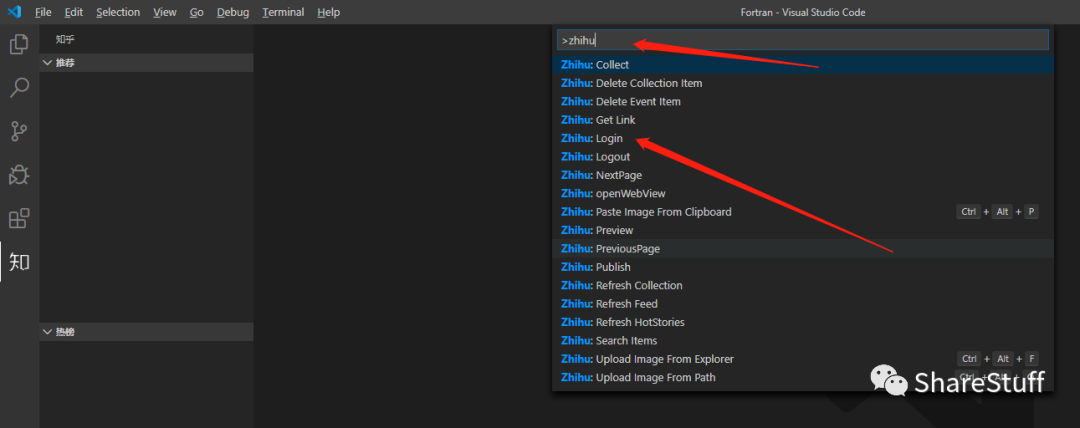Open the Extensions view icon
This screenshot has height=428, width=1080.
click(19, 218)
